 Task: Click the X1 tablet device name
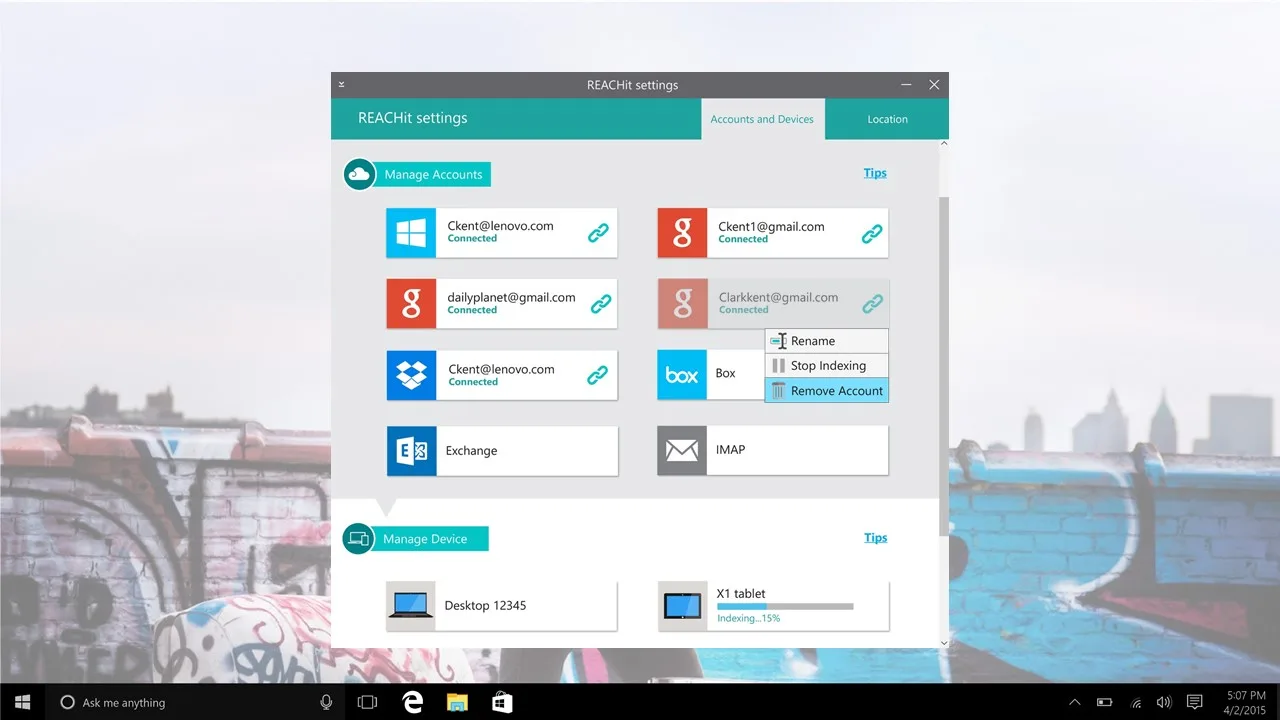pos(741,593)
